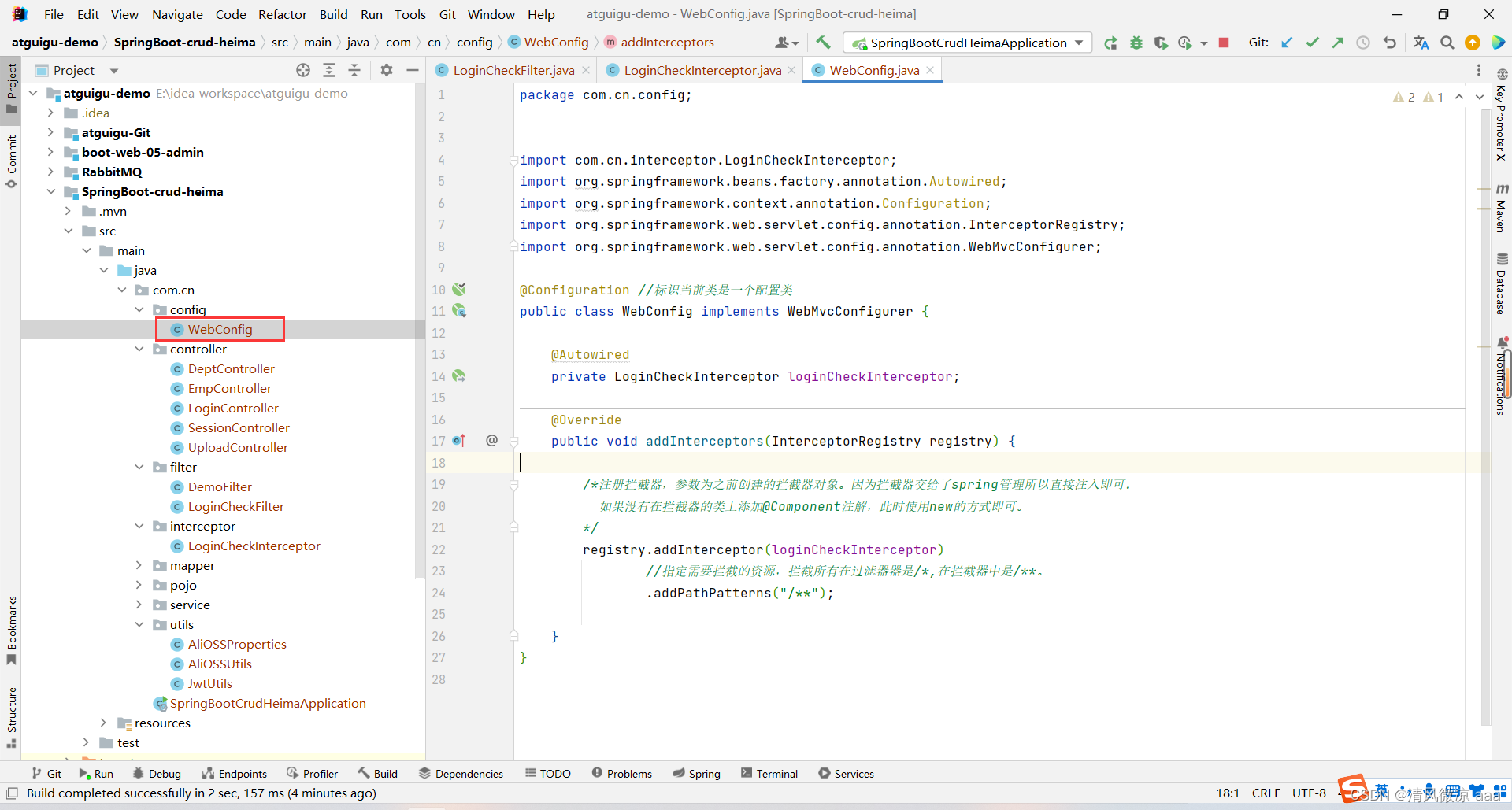The height and width of the screenshot is (810, 1512).
Task: Stop the running application red square
Action: click(1224, 43)
